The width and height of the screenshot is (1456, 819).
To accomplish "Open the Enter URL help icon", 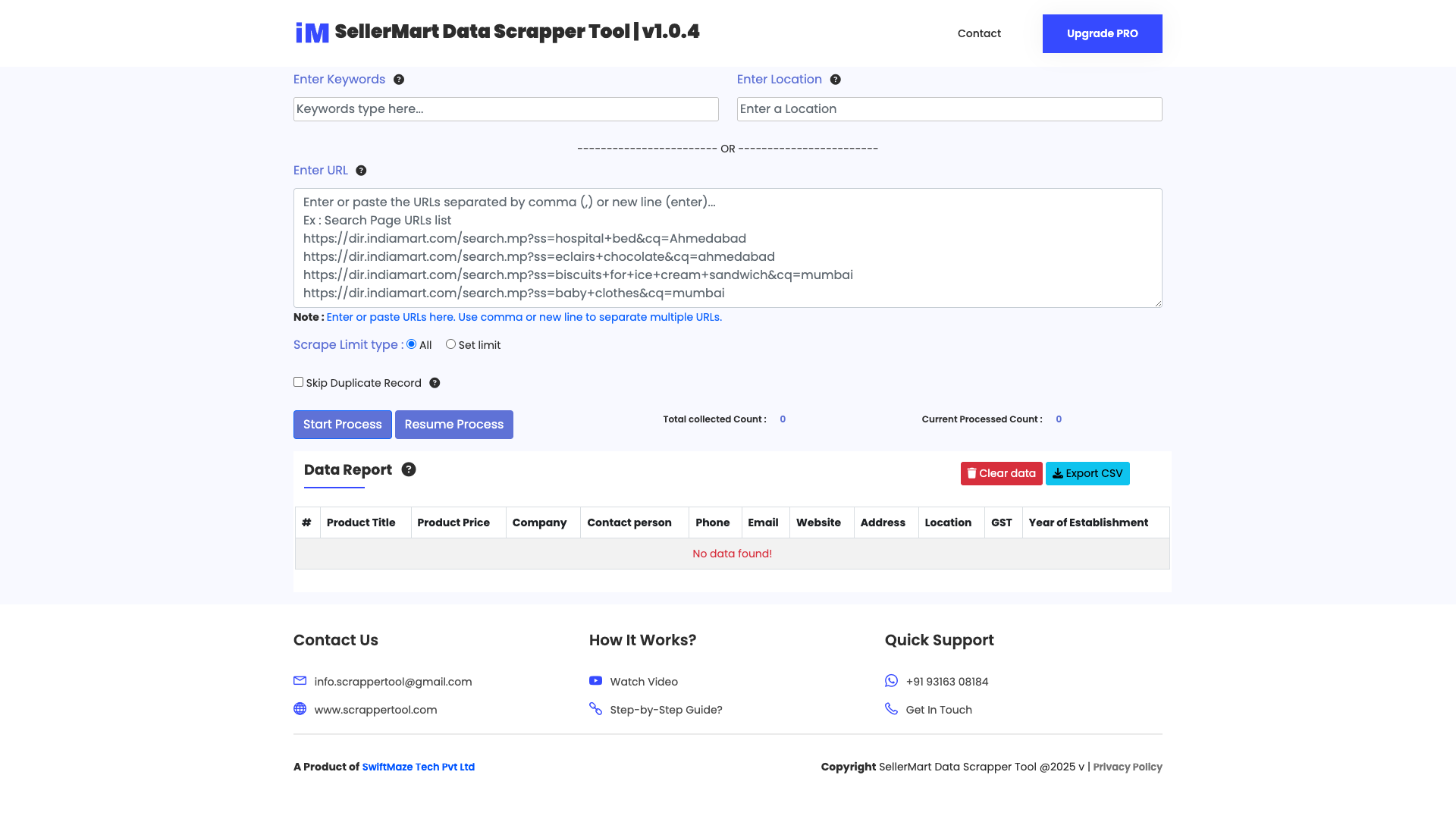I will point(361,170).
